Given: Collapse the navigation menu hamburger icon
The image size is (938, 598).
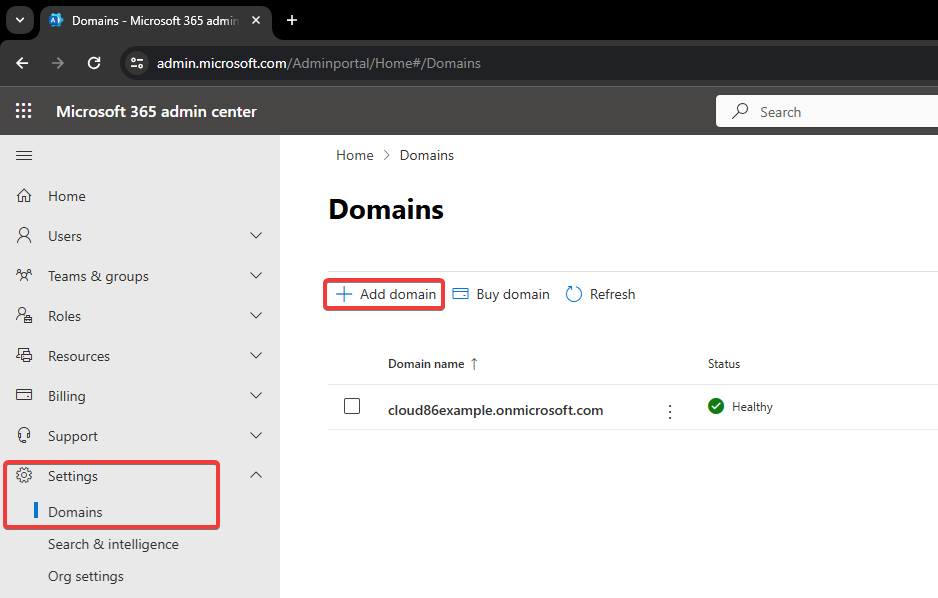Looking at the screenshot, I should [24, 155].
